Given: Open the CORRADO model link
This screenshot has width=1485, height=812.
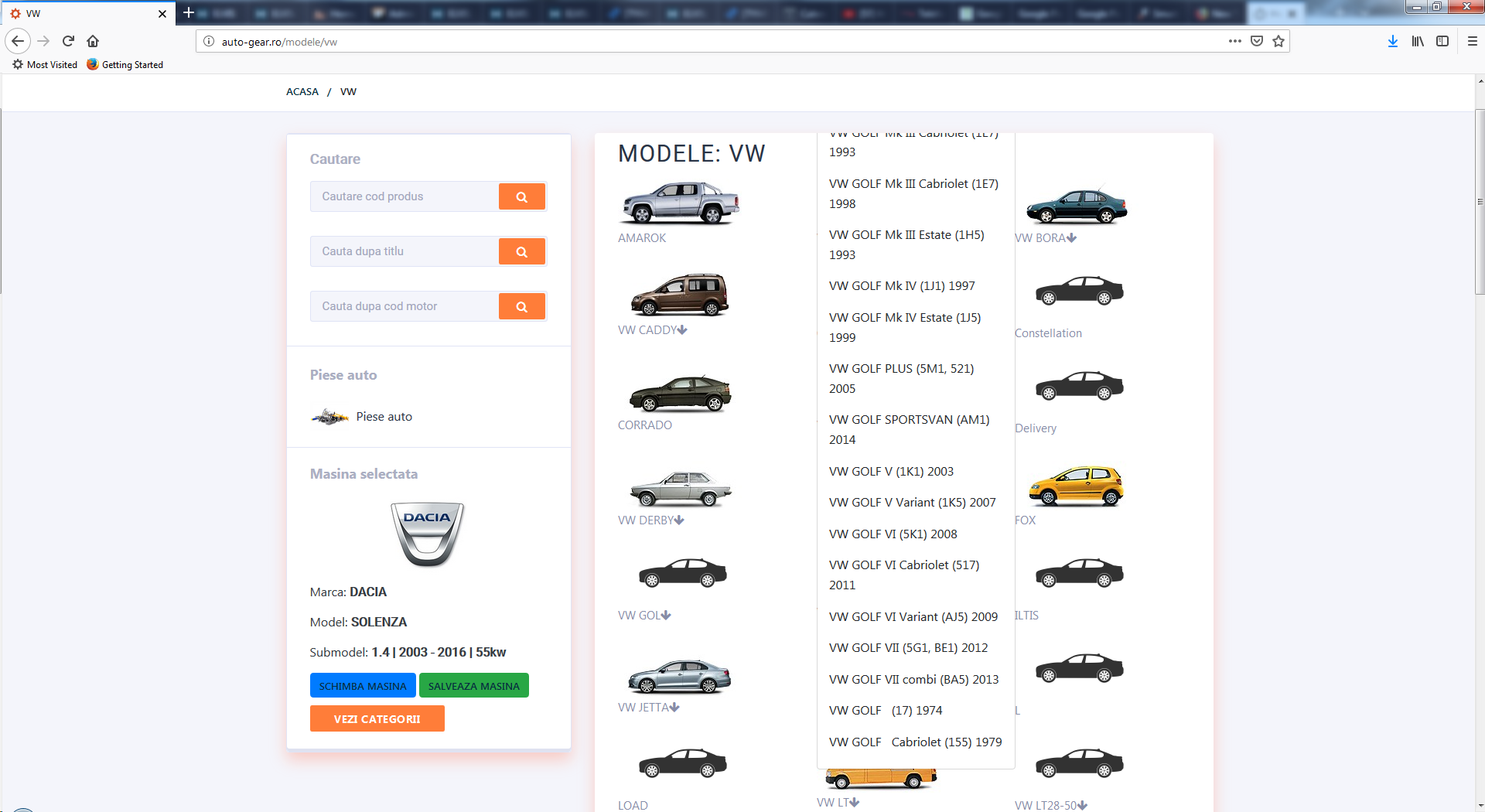Looking at the screenshot, I should coord(645,425).
